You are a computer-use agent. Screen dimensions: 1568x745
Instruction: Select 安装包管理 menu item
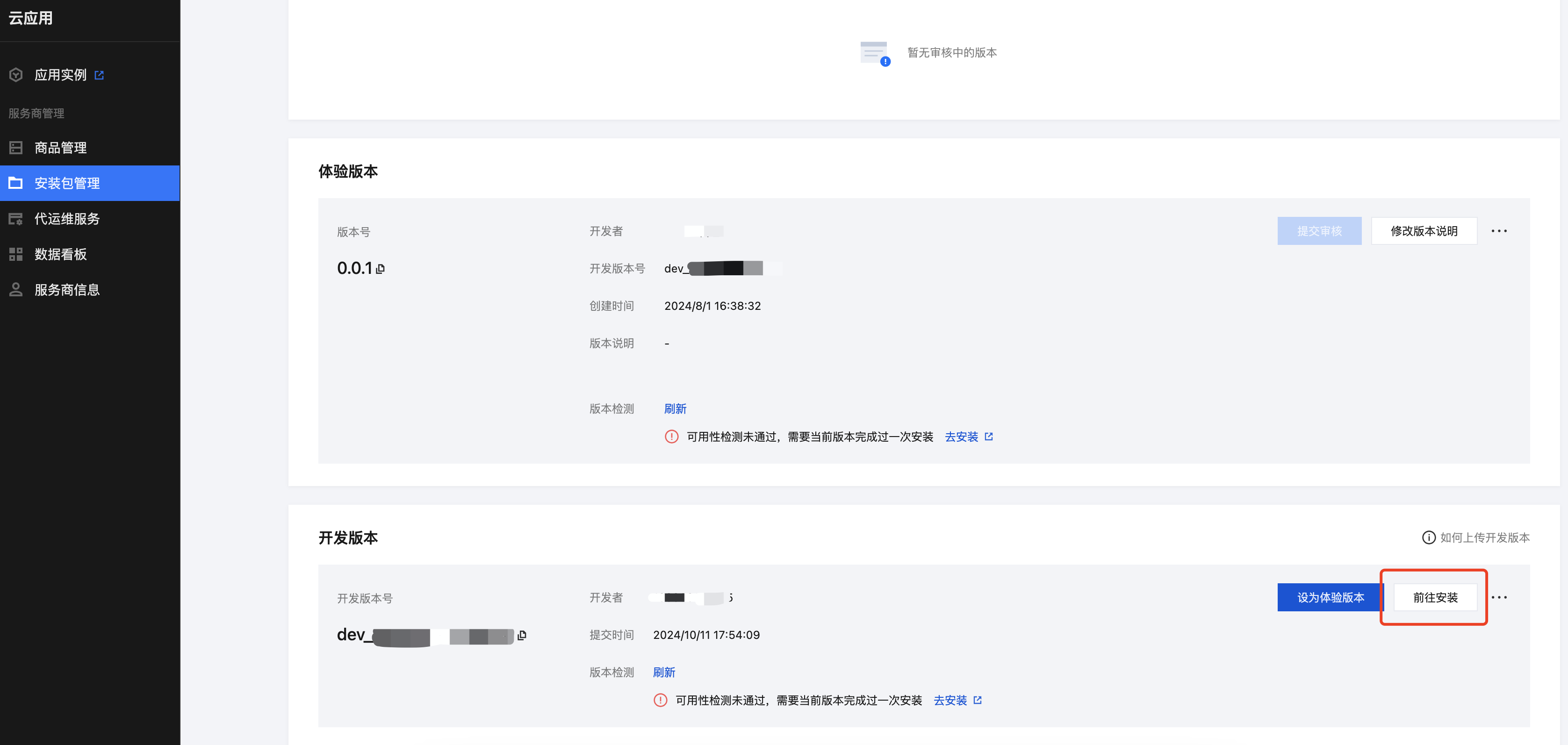(67, 183)
